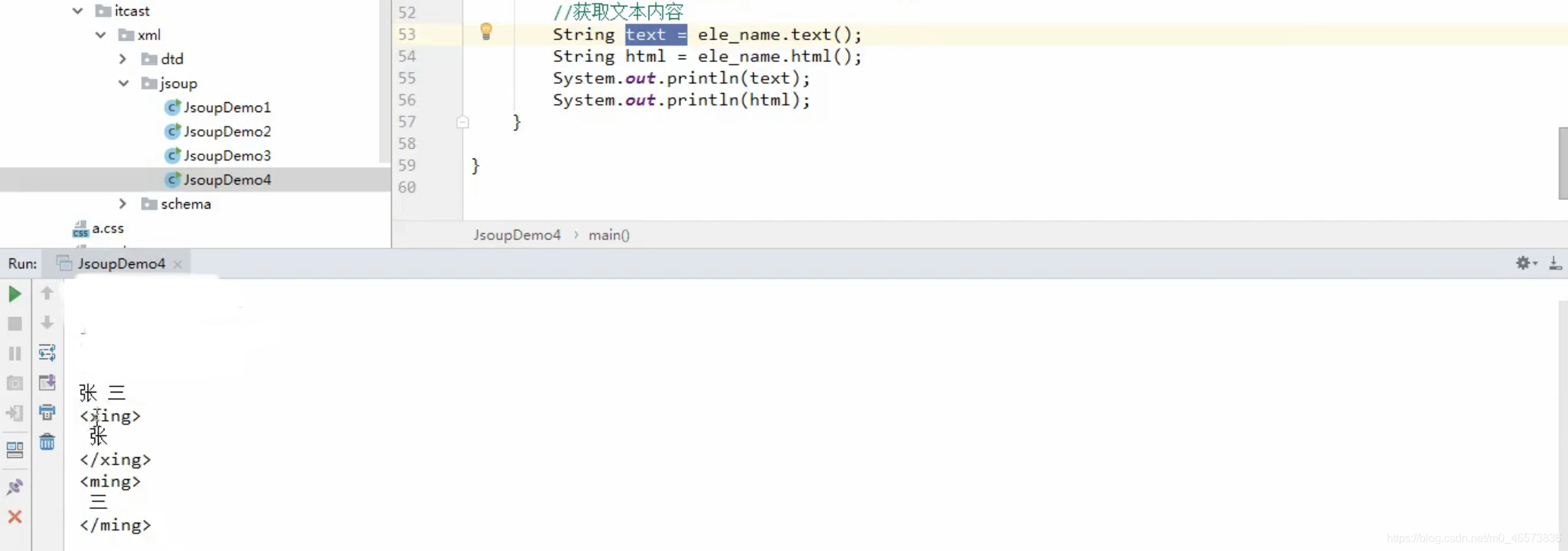Click the Up stack trace arrow
The width and height of the screenshot is (1568, 551).
click(x=47, y=292)
